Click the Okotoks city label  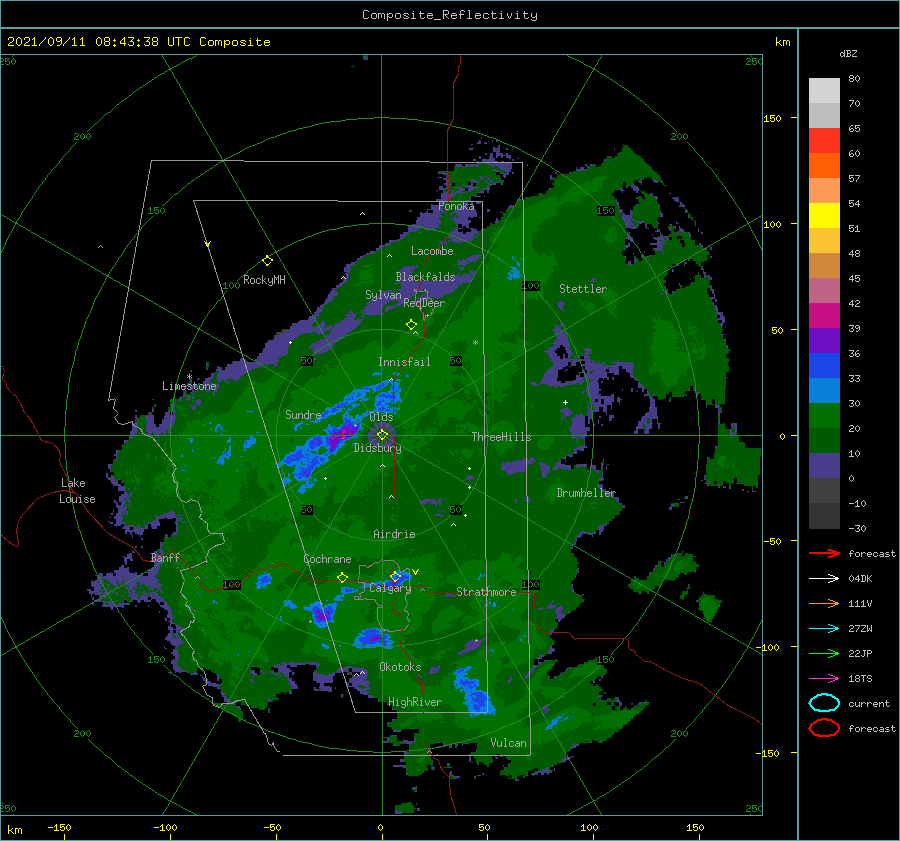(x=400, y=667)
